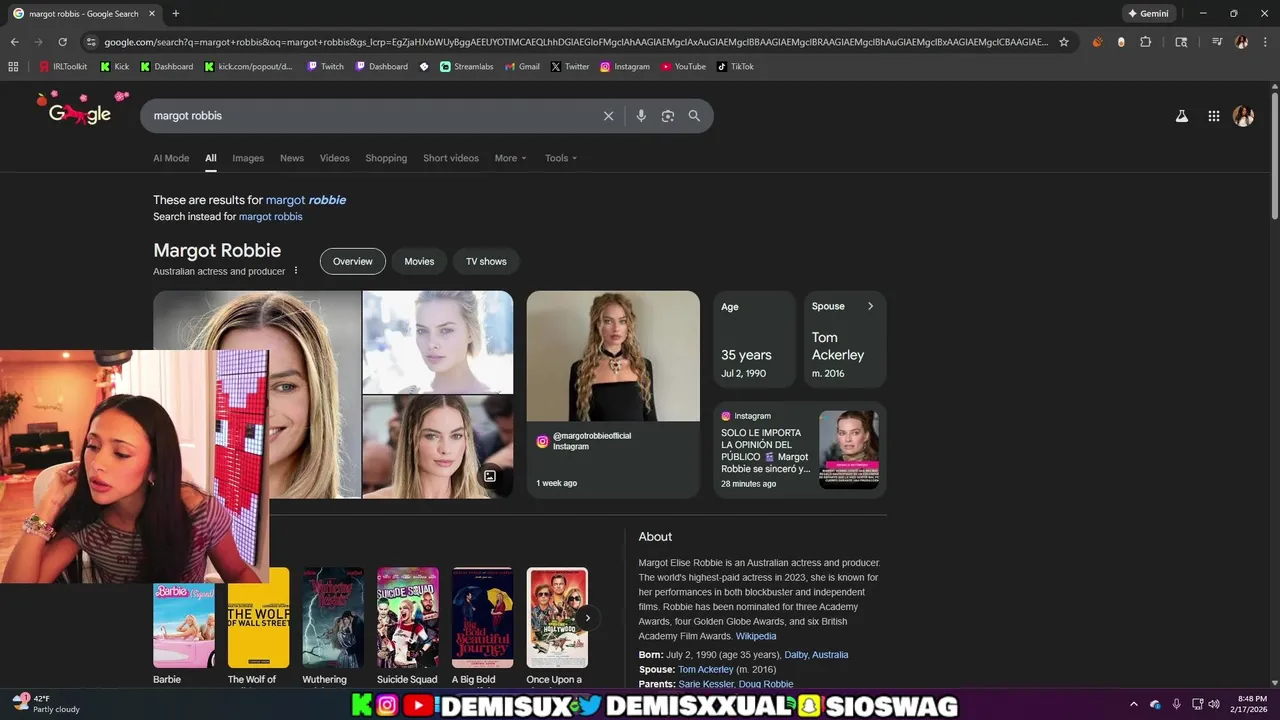
Task: Open Suicide Squad movie poster
Action: pos(408,618)
